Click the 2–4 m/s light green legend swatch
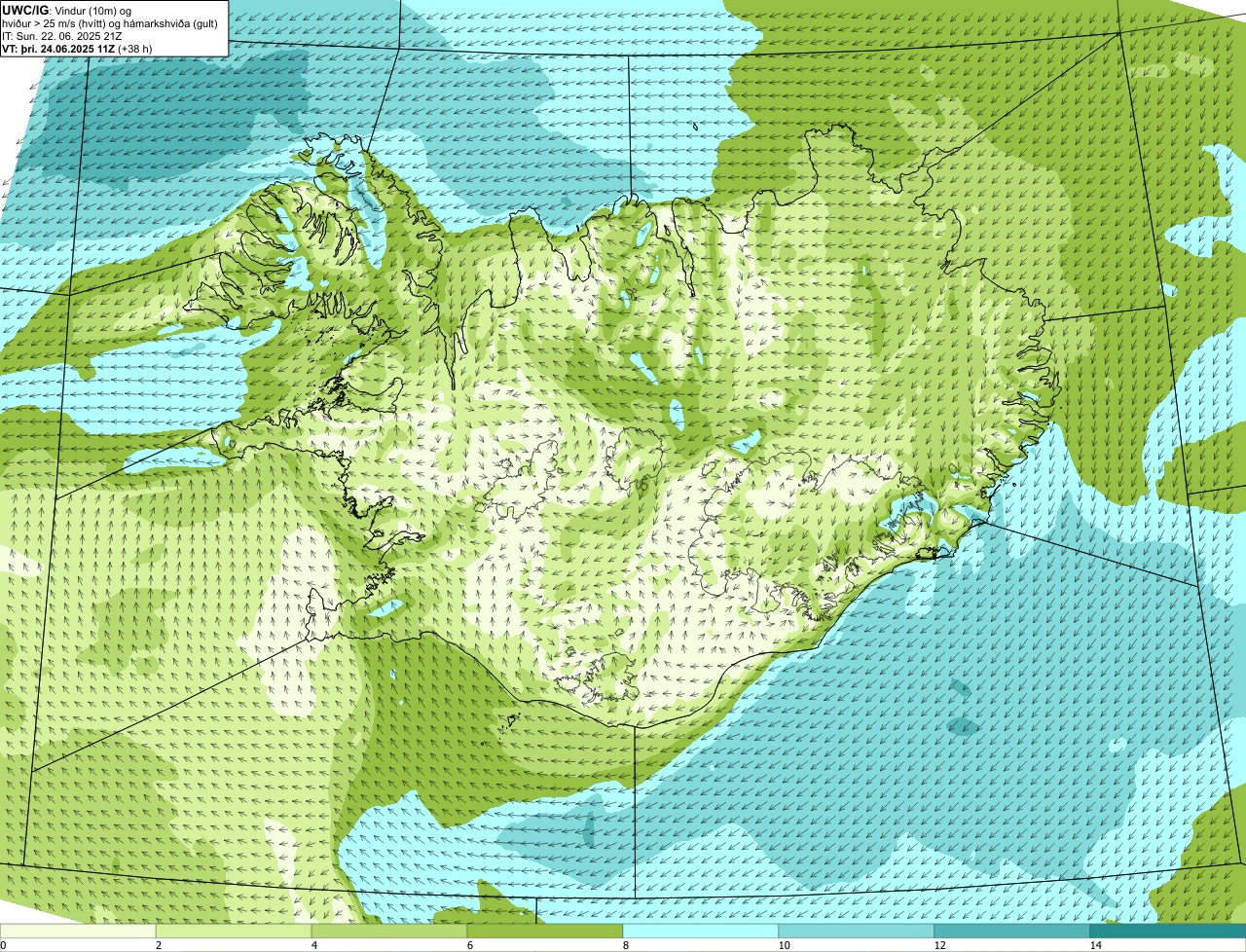 pos(234,931)
